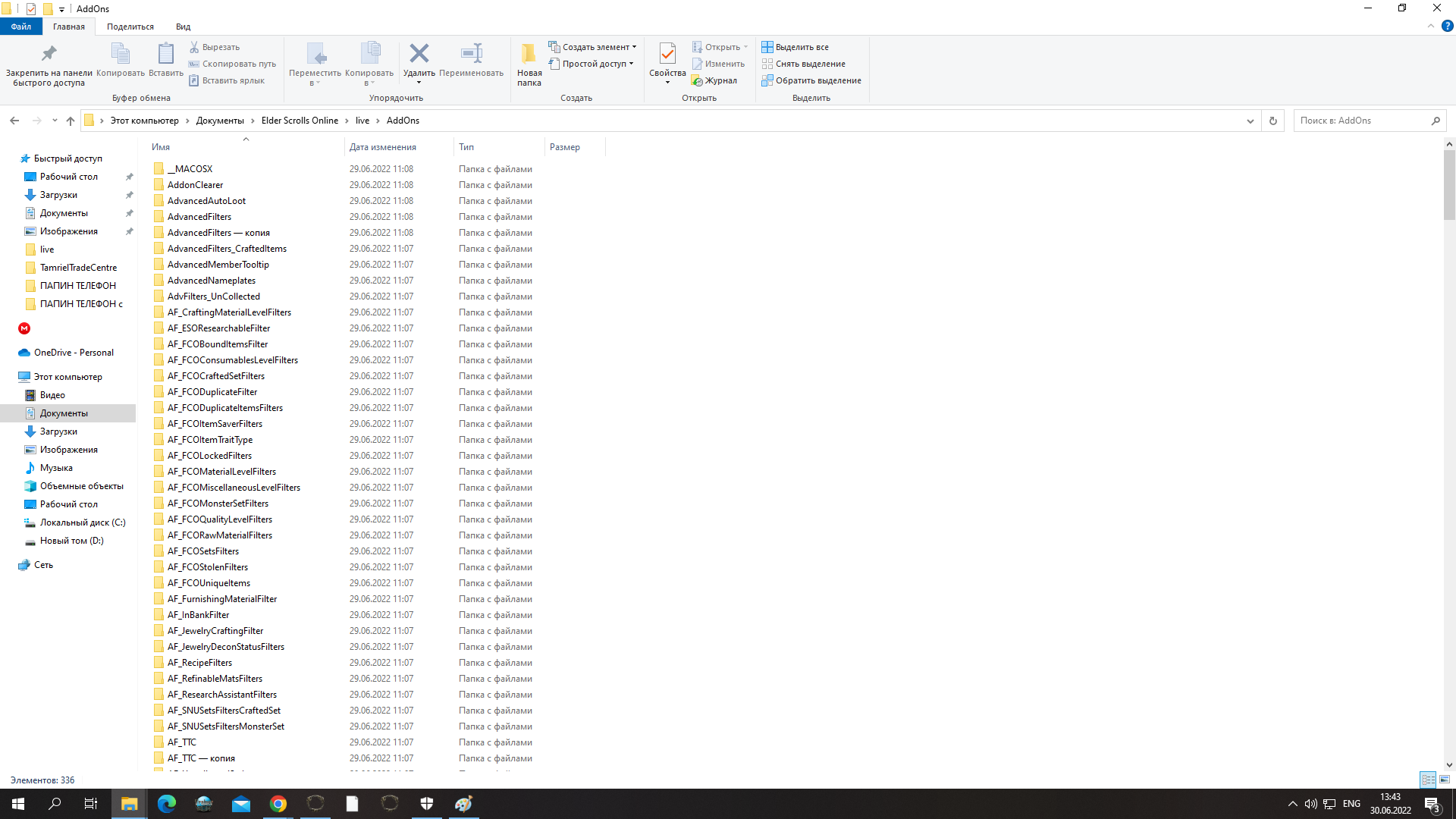Collapse the ribbon chevron
Image resolution: width=1456 pixels, height=819 pixels.
(1431, 26)
